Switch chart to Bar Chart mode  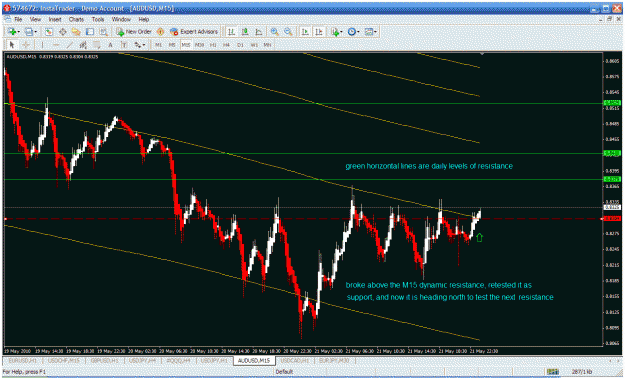231,32
